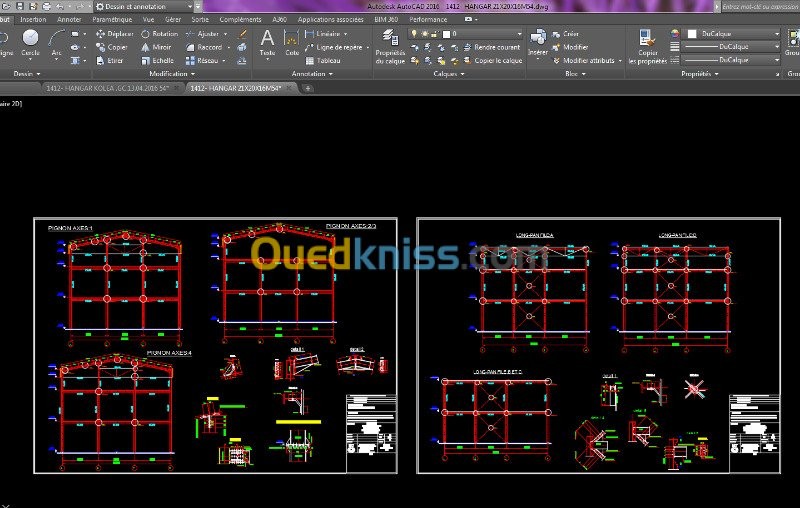Viewport: 800px width, 508px height.
Task: Select Copier les propriétés tool
Action: click(648, 45)
